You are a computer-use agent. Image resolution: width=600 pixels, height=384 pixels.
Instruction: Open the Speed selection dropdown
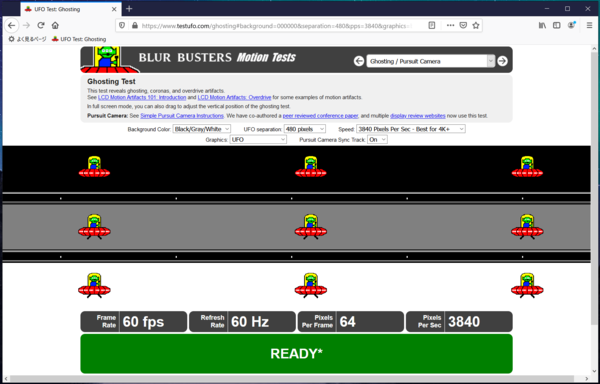[x=411, y=129]
